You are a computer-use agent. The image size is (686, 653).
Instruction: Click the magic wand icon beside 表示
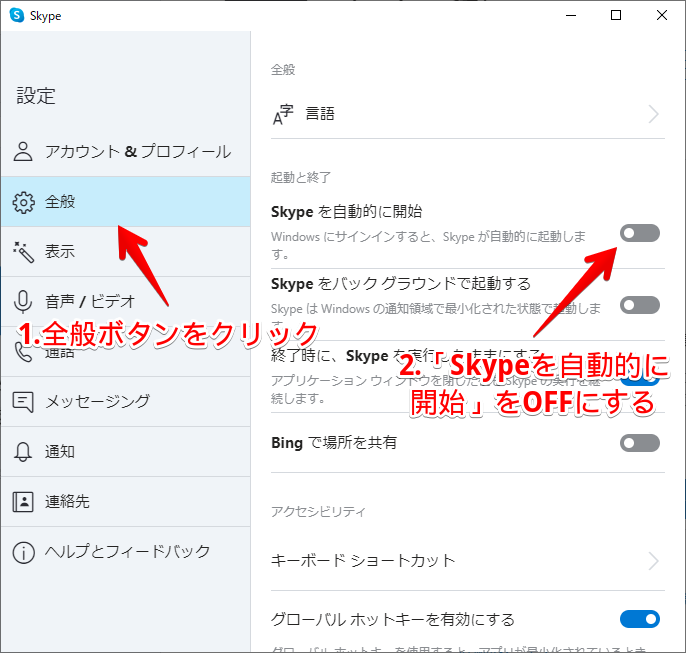coord(23,252)
